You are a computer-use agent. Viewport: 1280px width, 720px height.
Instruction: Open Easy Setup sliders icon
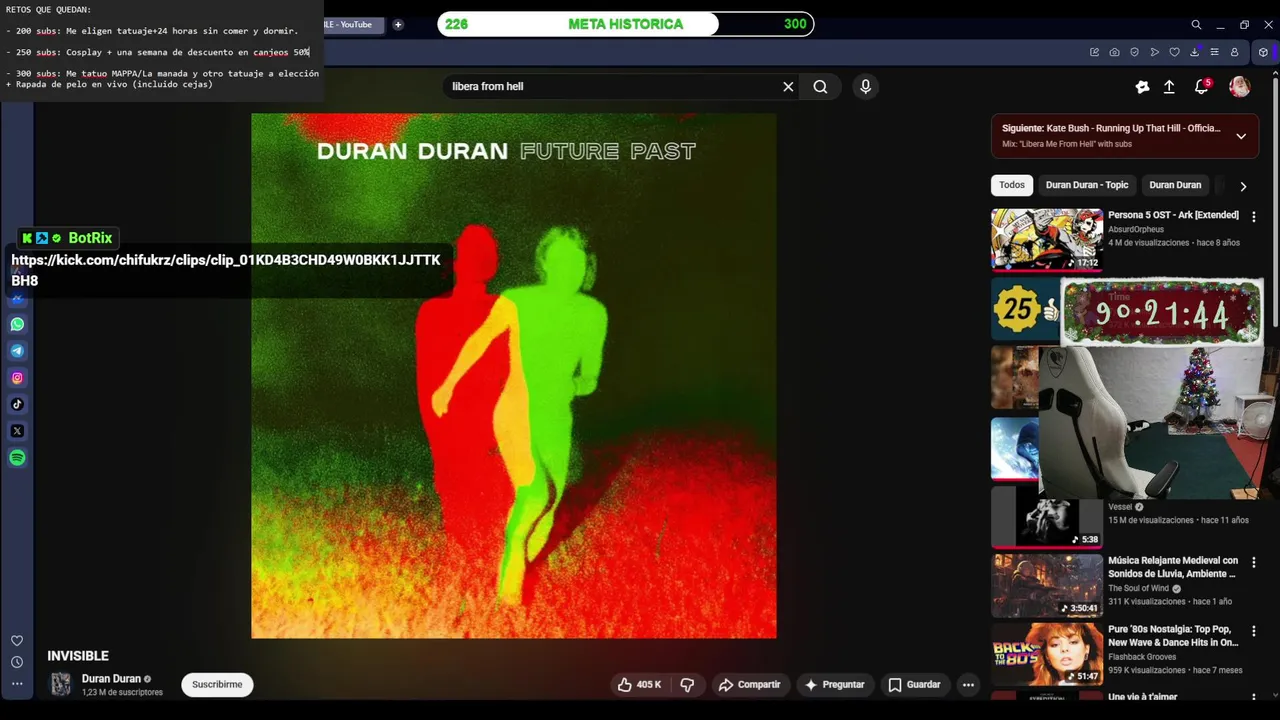[x=1214, y=52]
